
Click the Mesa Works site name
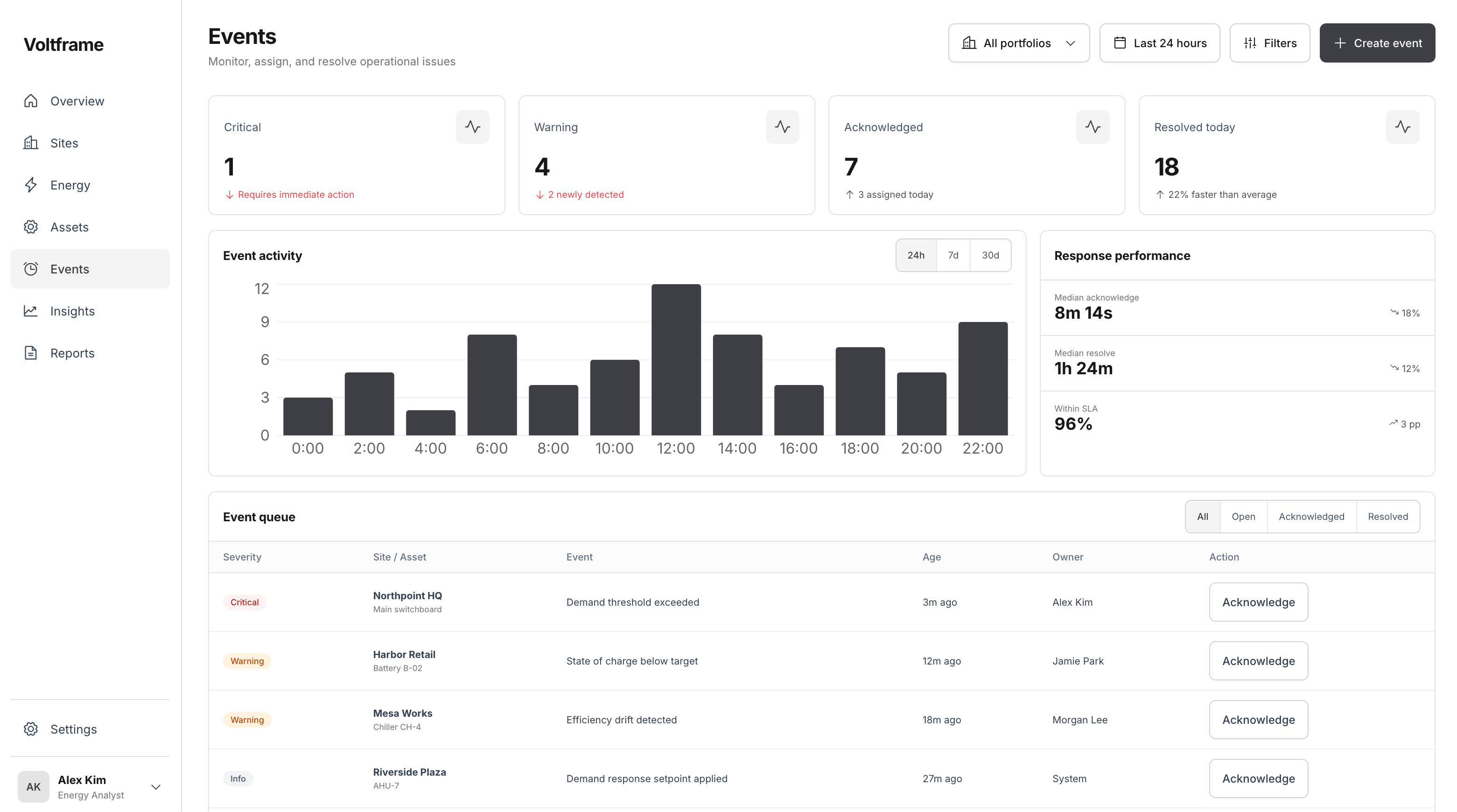point(402,713)
